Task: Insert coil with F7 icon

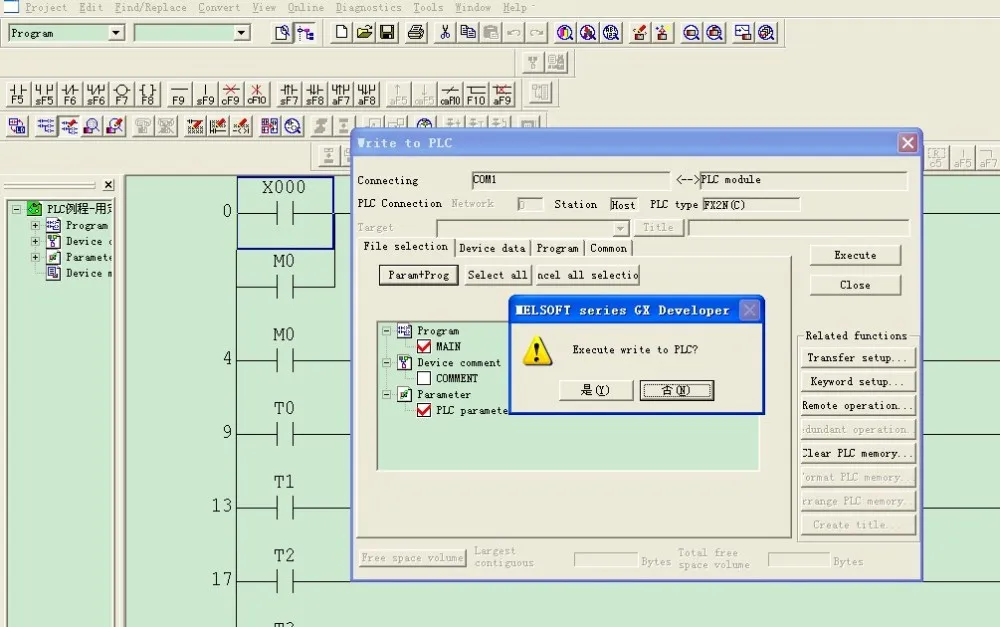Action: click(122, 94)
